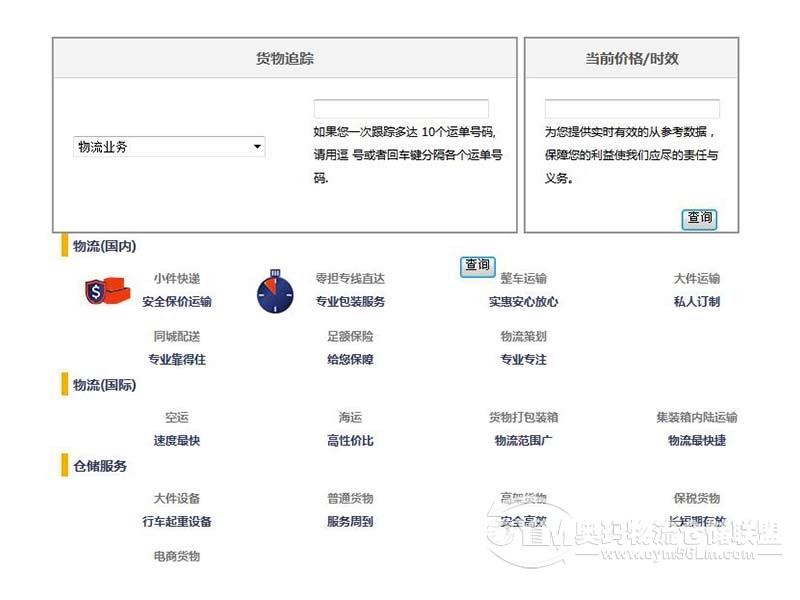This screenshot has height=600, width=800.
Task: Open 电商货物 link
Action: point(177,556)
